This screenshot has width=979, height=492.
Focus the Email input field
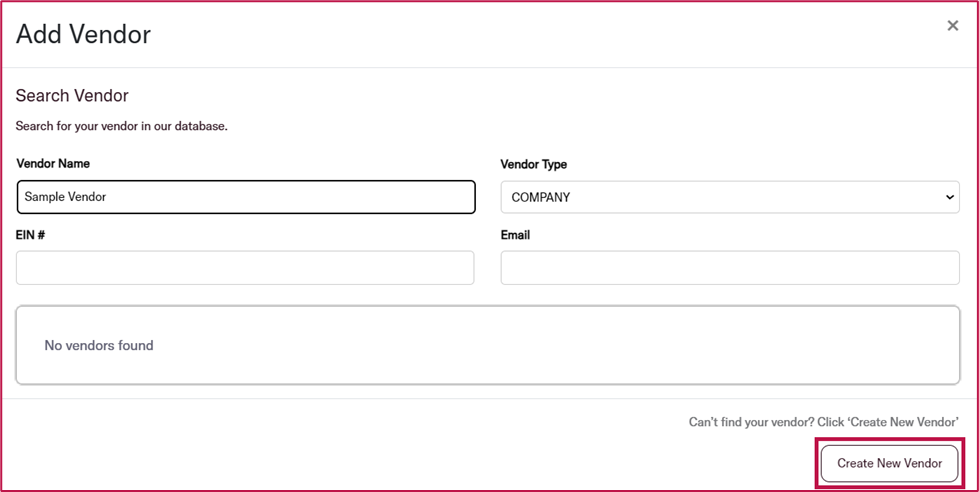(730, 268)
